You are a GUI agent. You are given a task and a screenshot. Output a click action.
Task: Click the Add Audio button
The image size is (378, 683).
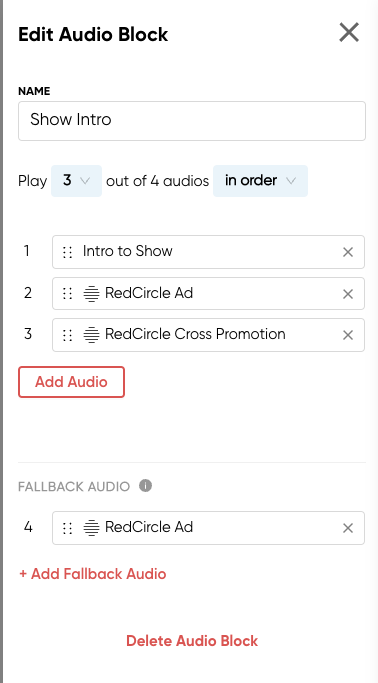[x=71, y=382]
